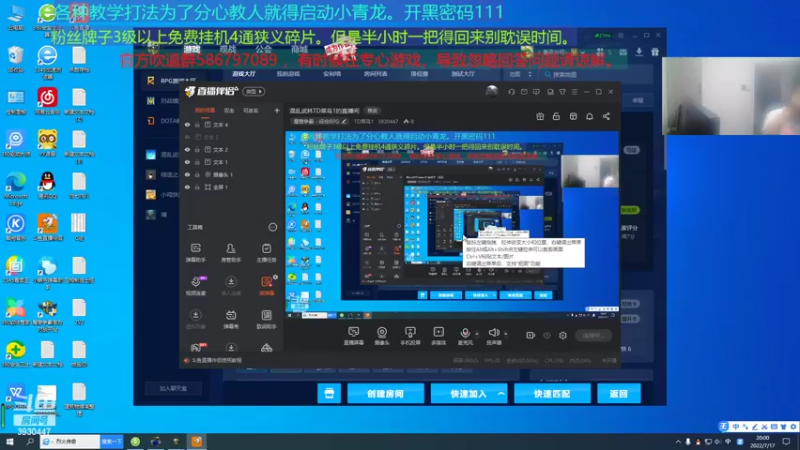
Task: Collapse the 工具箱 toolbox section
Action: (273, 227)
